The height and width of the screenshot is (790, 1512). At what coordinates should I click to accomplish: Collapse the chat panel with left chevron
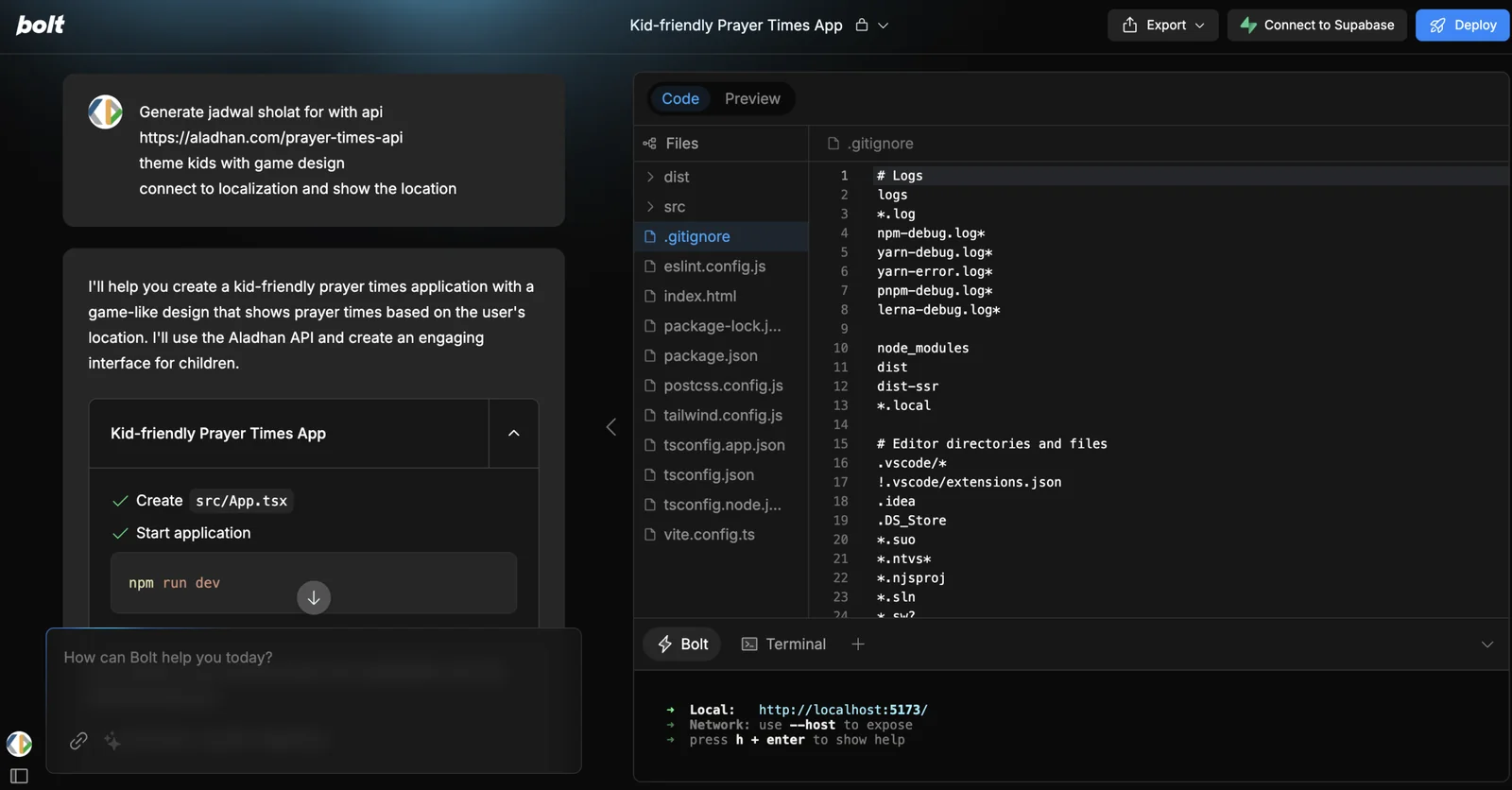(611, 427)
